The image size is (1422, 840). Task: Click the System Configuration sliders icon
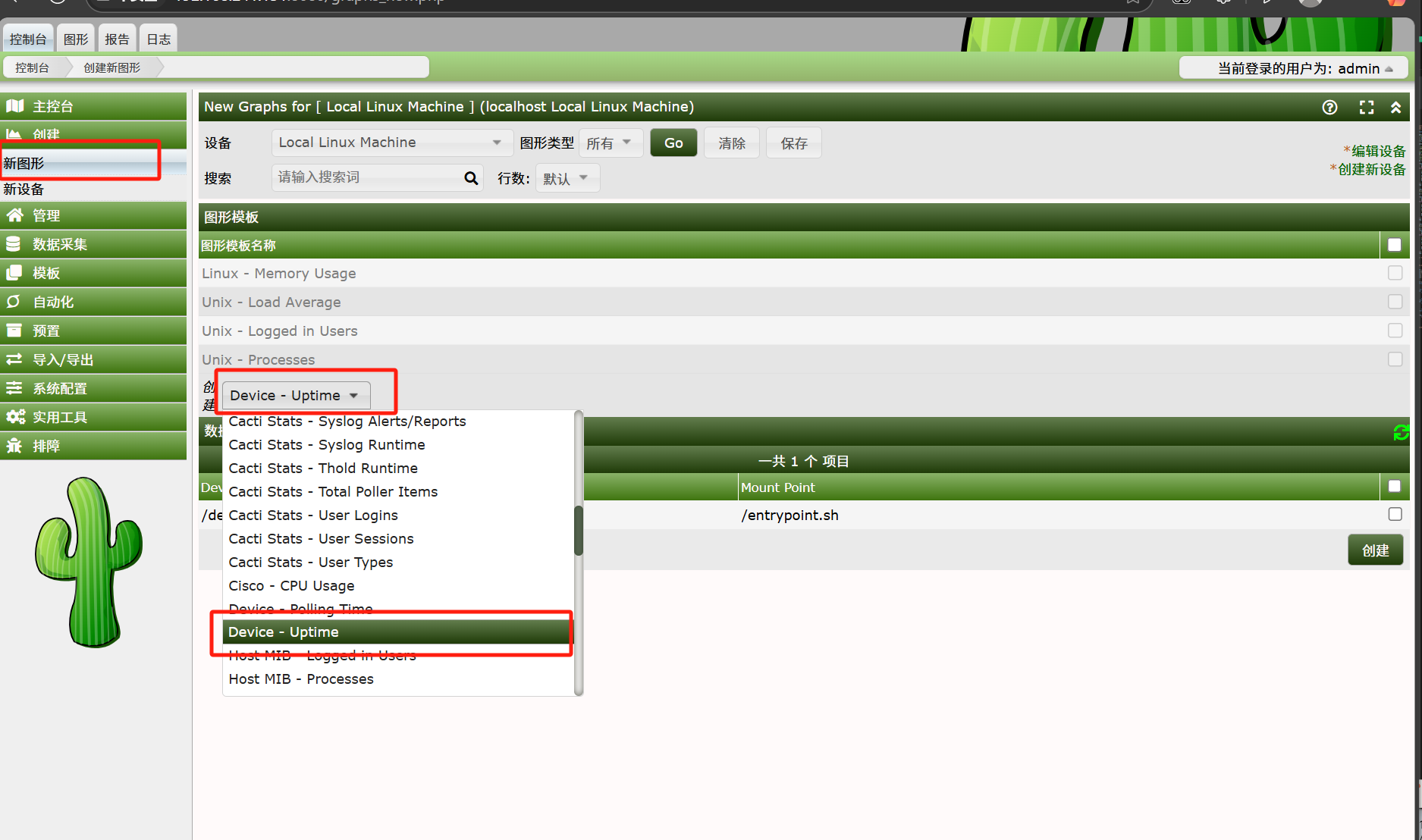pyautogui.click(x=14, y=388)
